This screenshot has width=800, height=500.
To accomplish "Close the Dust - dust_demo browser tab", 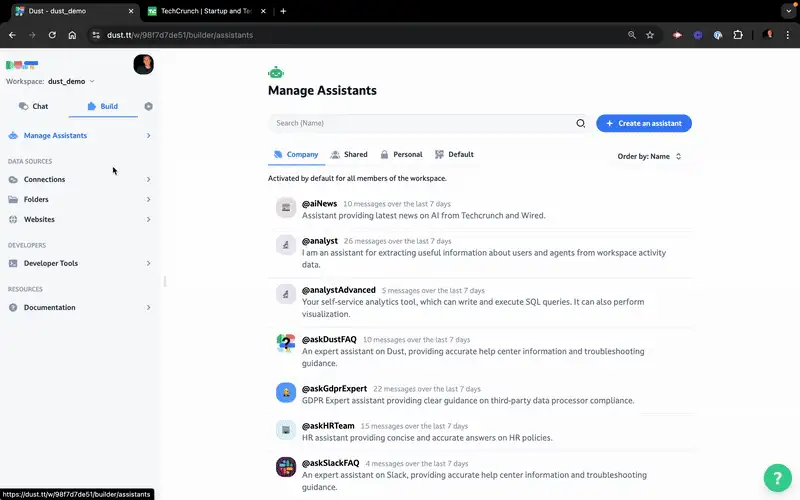I will coord(131,11).
